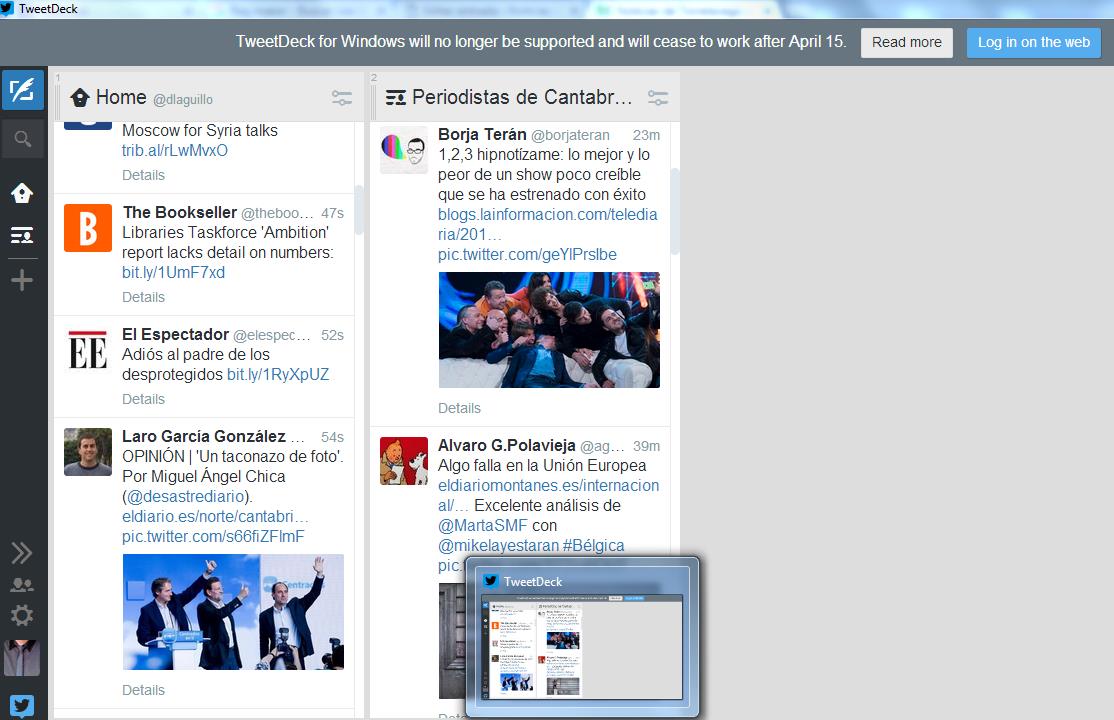Jump to list column via sidebar icon
The image size is (1114, 720).
click(22, 235)
